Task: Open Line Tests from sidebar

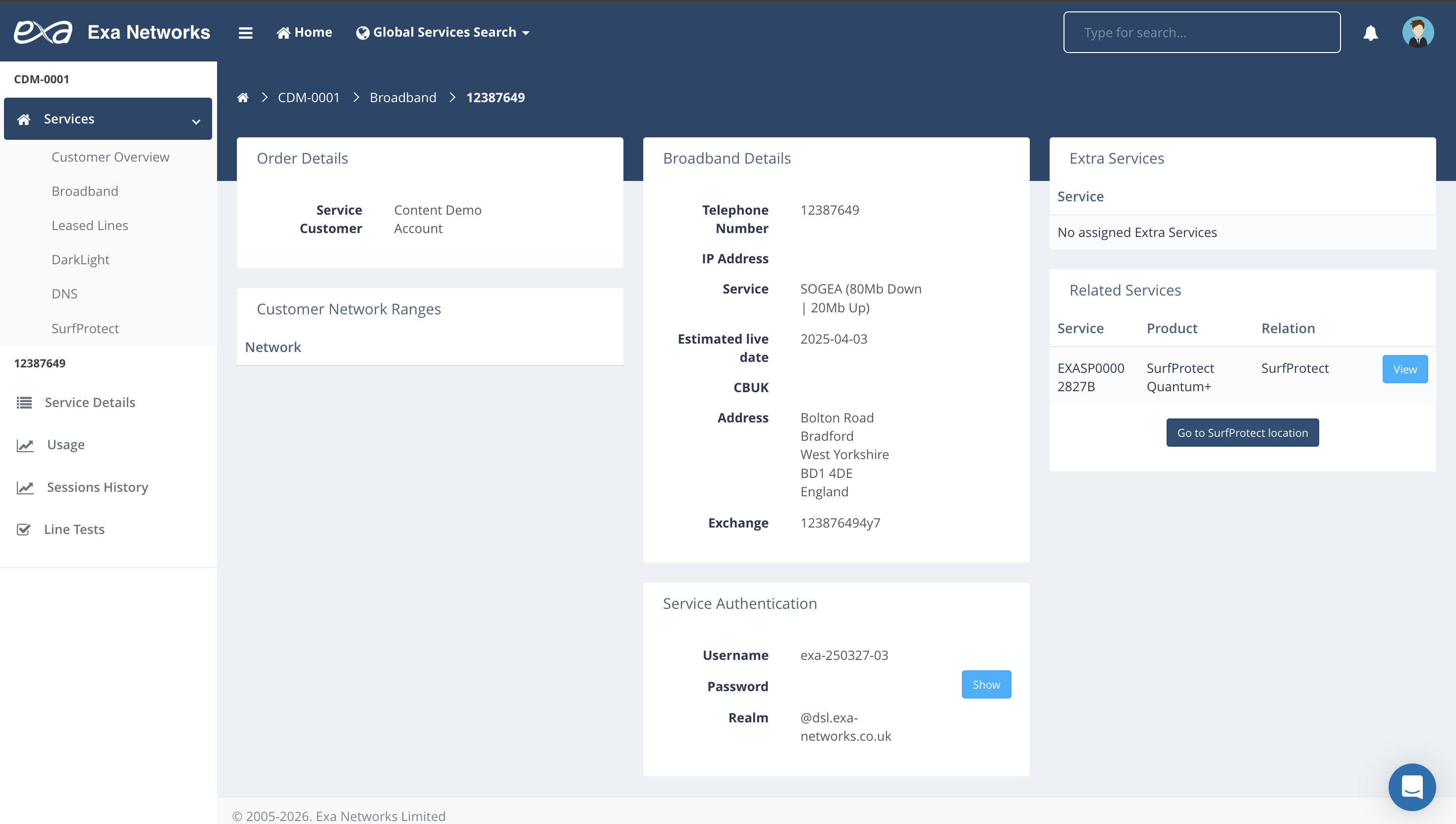Action: [x=74, y=529]
